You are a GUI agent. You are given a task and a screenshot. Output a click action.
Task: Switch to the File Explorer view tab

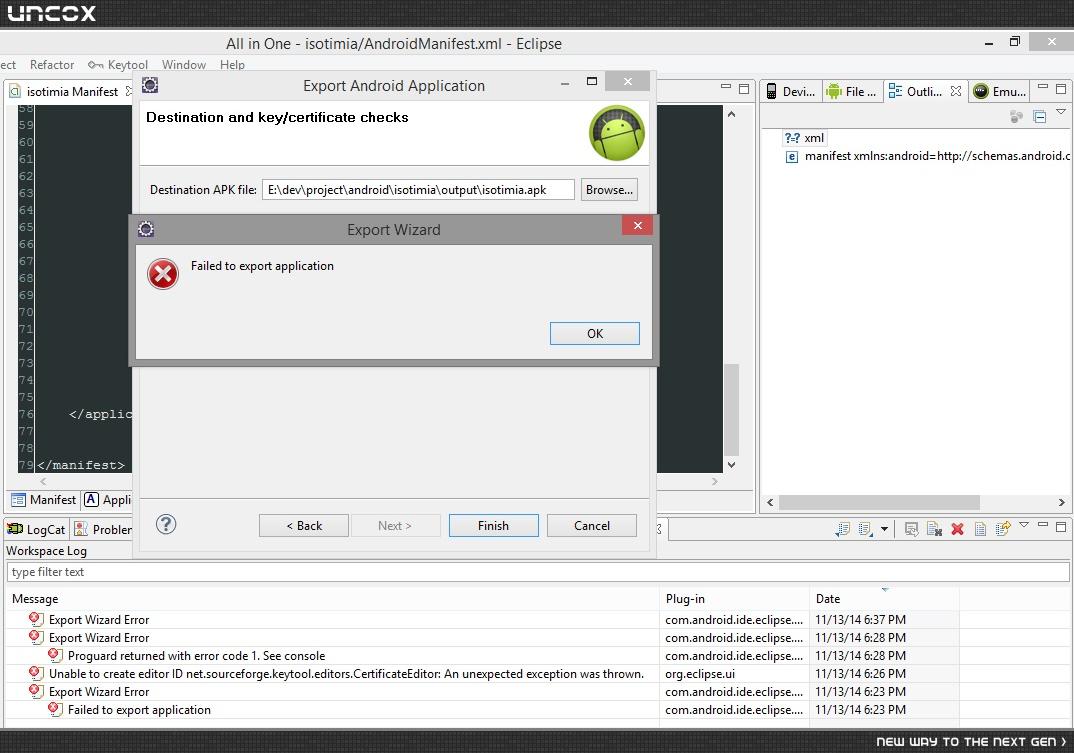pyautogui.click(x=851, y=91)
